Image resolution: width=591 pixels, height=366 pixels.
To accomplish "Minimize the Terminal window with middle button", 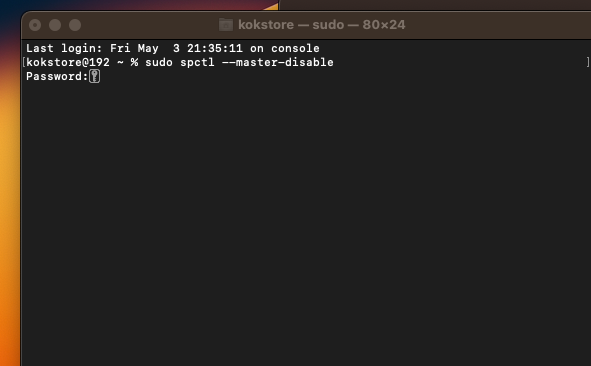I will pyautogui.click(x=55, y=25).
